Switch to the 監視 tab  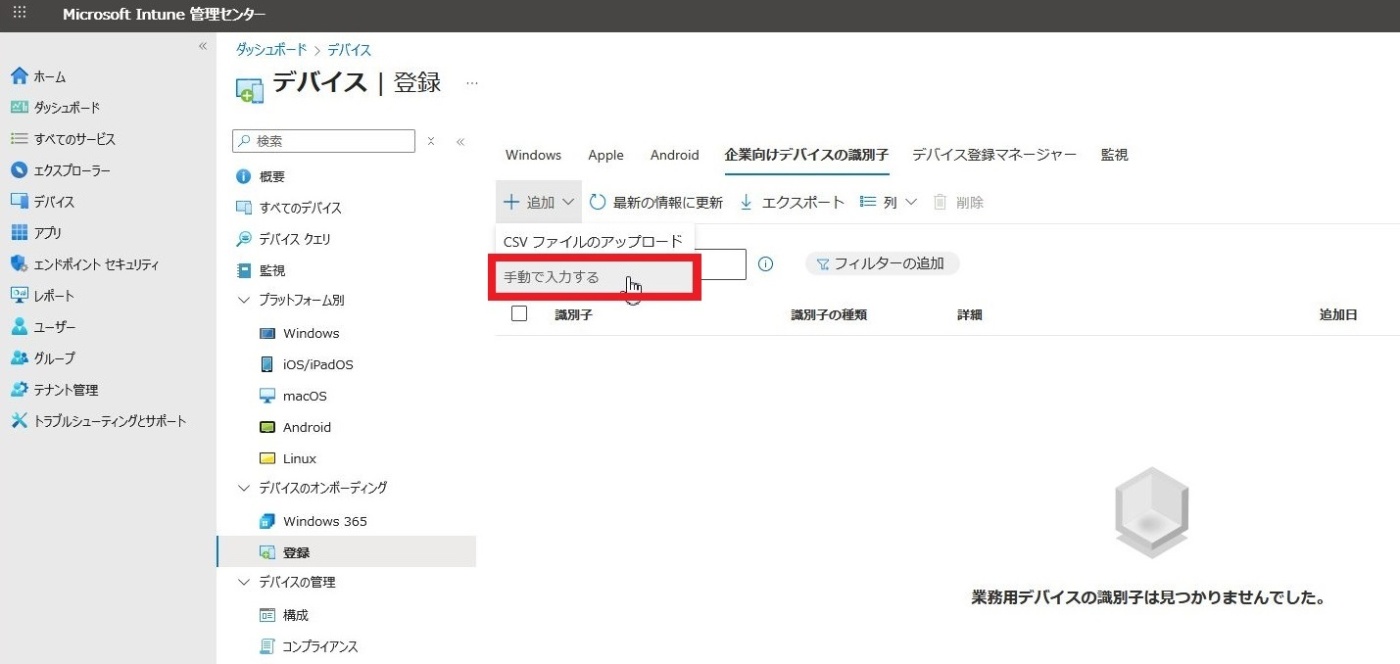[1114, 155]
